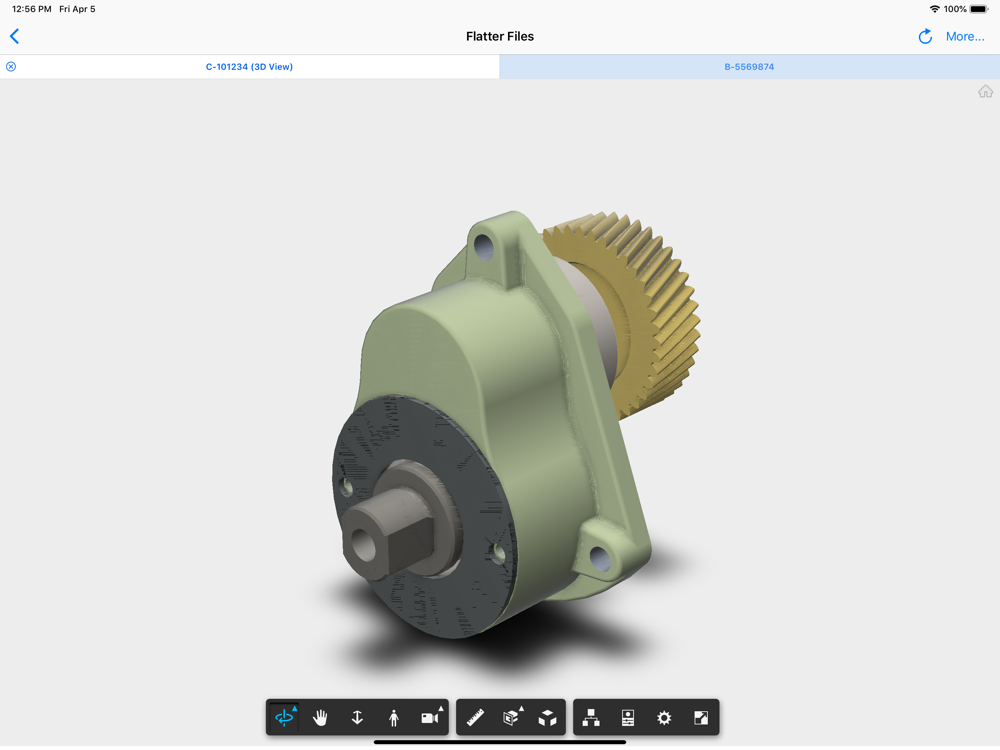
Task: Open the Section analysis tool
Action: tap(512, 718)
